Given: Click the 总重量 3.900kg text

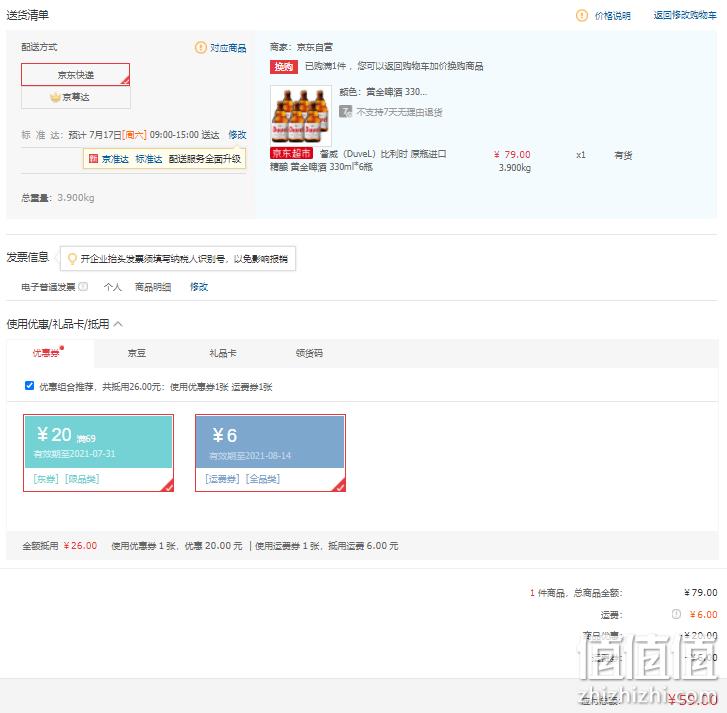Looking at the screenshot, I should click(58, 197).
